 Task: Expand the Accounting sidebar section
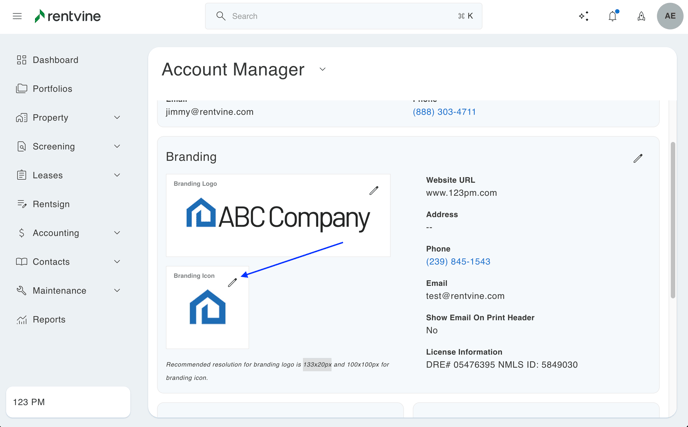117,233
